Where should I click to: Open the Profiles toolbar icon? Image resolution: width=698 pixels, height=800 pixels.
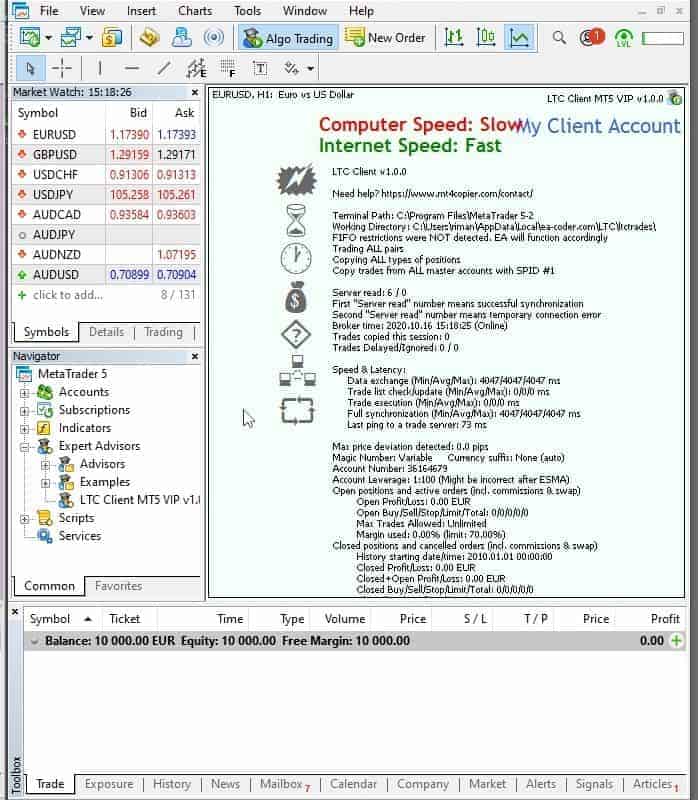70,38
